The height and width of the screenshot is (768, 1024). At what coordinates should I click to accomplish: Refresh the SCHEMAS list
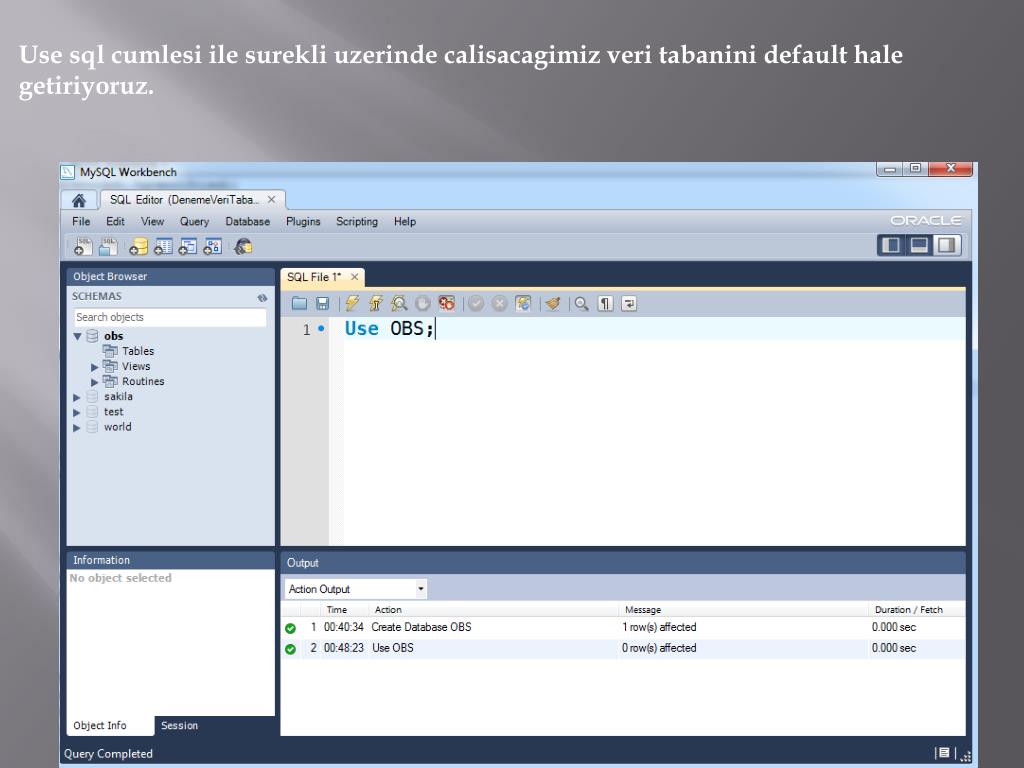point(263,297)
